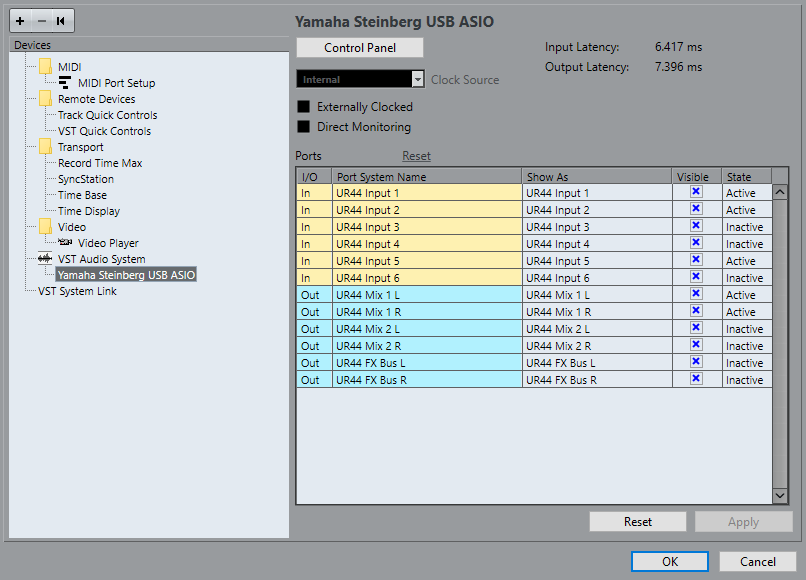The image size is (806, 580).
Task: Click the Cancel button
Action: coord(758,561)
